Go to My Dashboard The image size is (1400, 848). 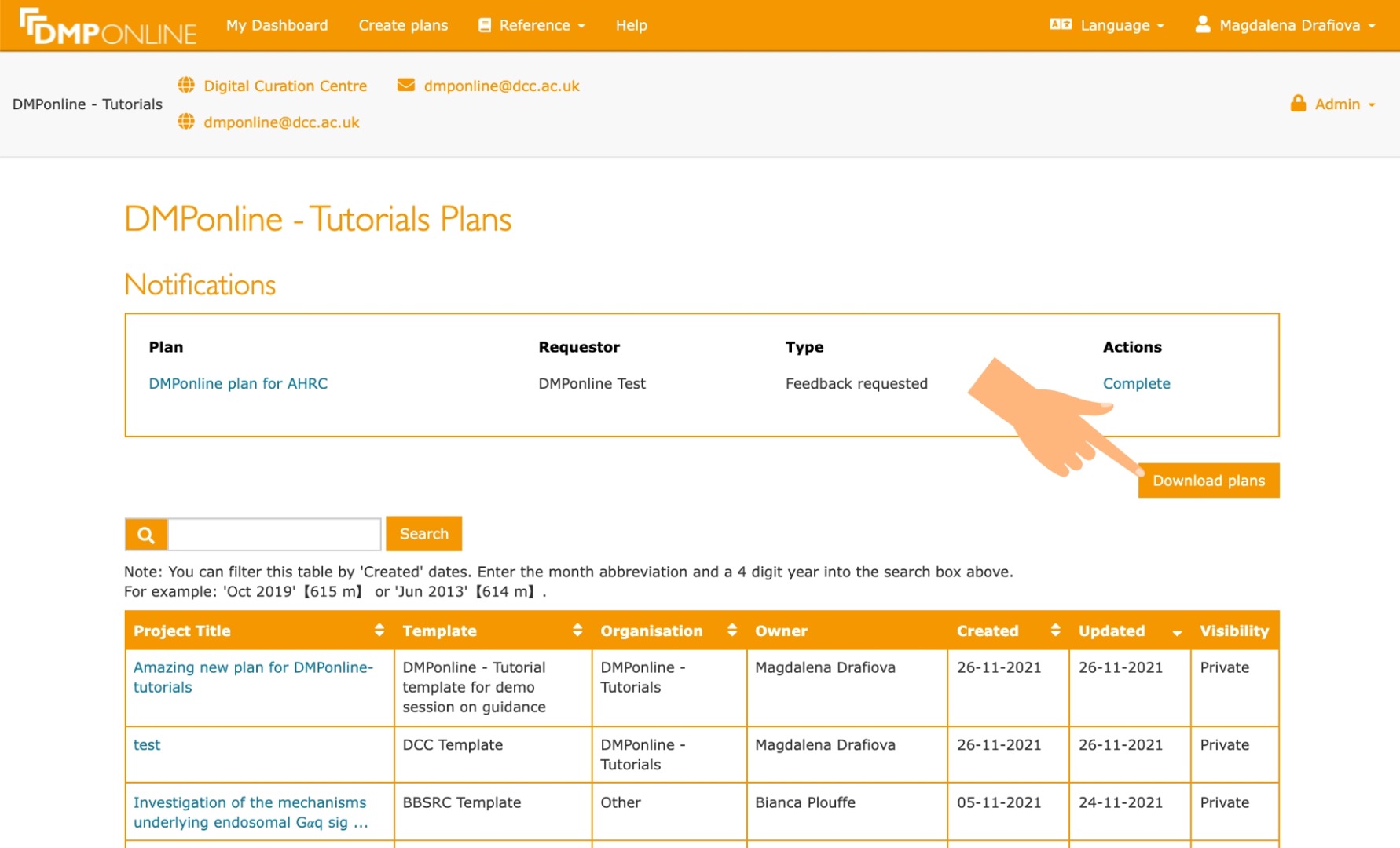tap(277, 25)
